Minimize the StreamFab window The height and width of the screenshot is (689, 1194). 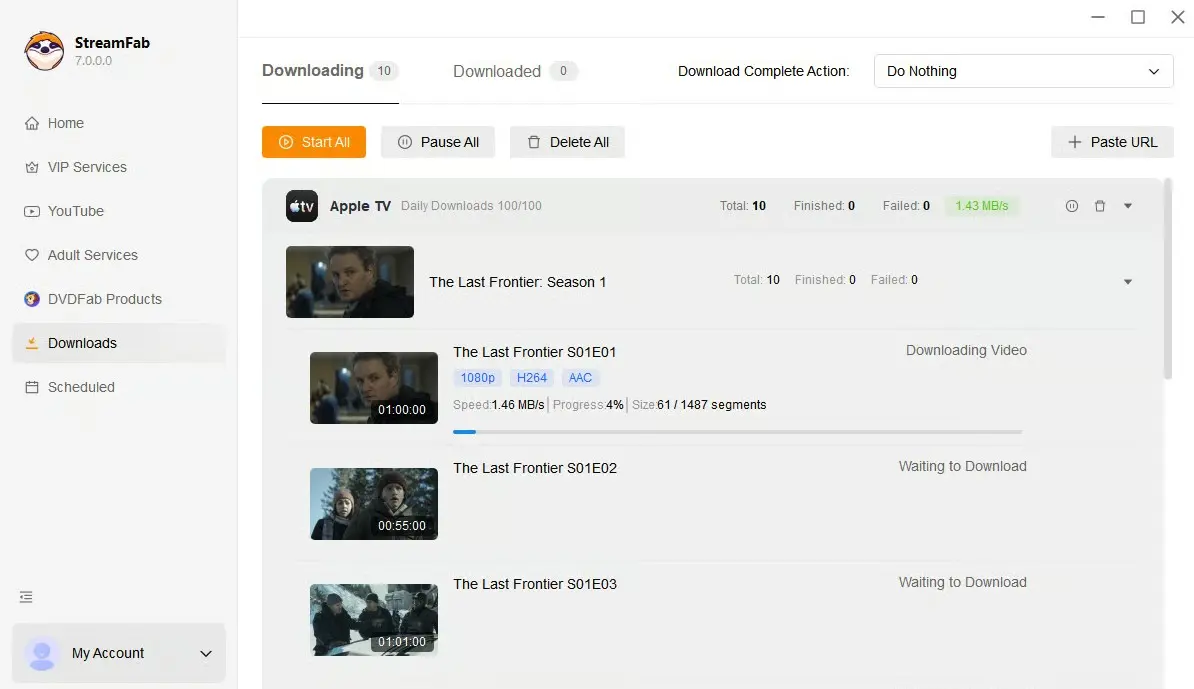click(x=1098, y=17)
